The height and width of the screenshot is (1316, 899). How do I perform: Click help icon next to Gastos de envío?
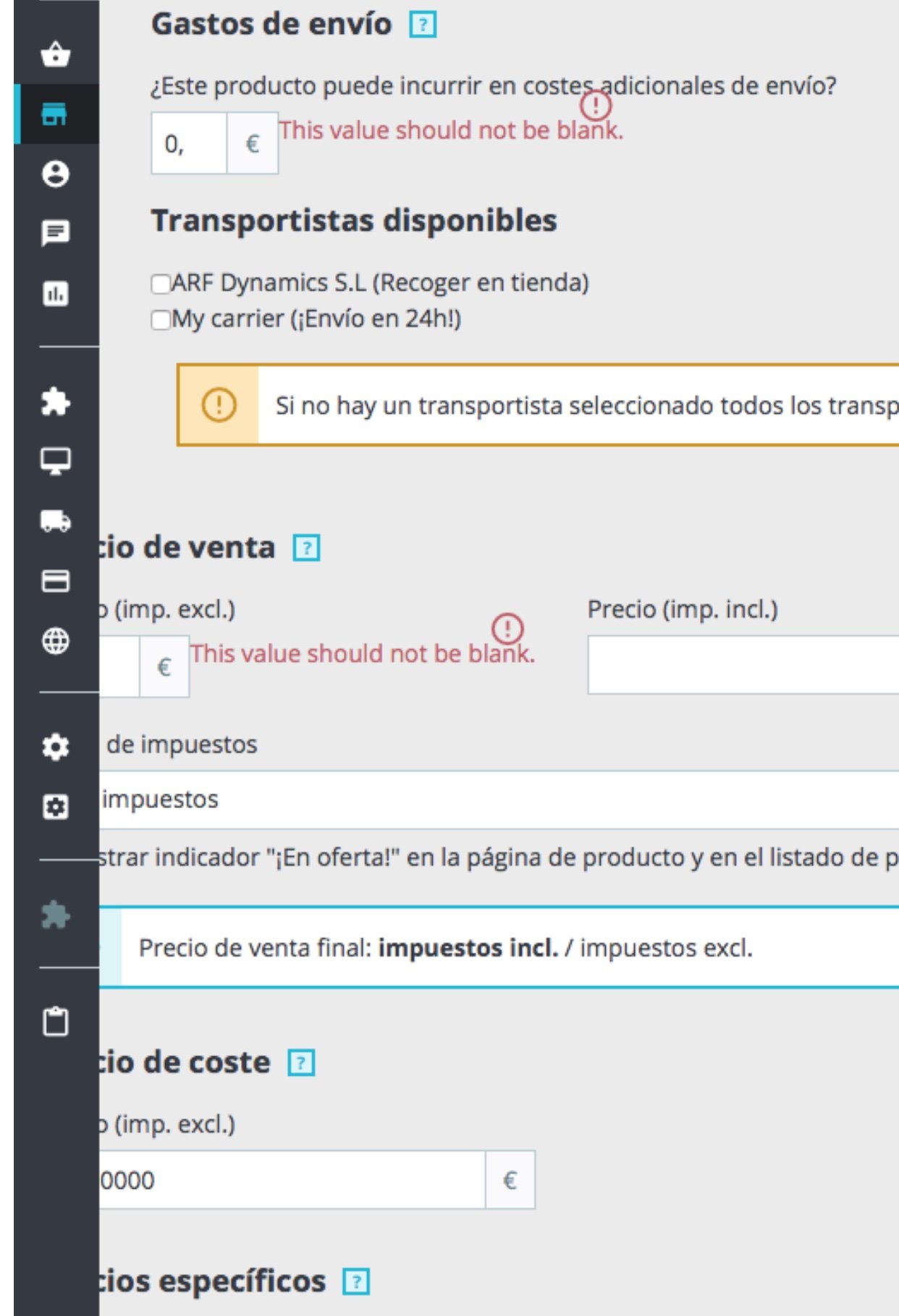423,25
